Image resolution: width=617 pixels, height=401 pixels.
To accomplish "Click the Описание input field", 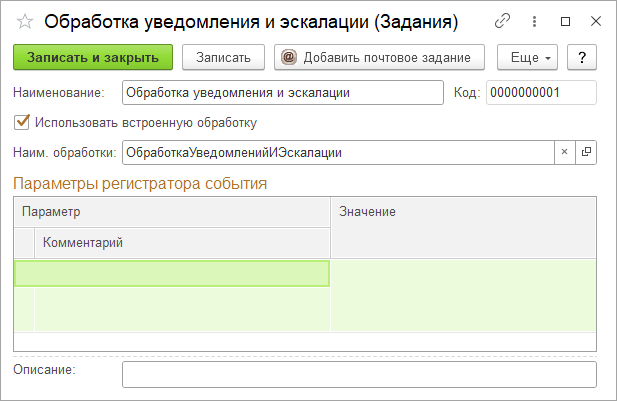I will [x=359, y=373].
